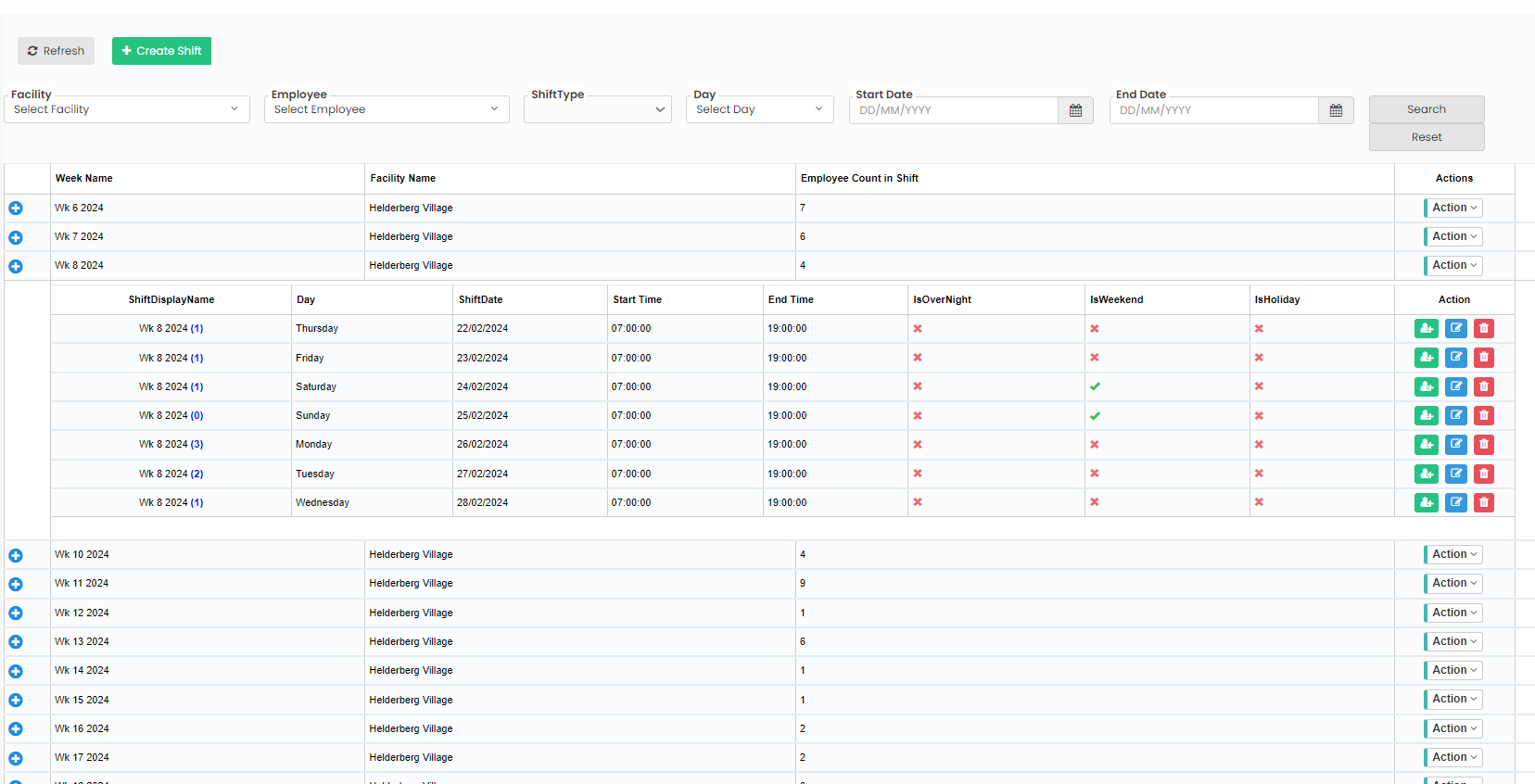The height and width of the screenshot is (784, 1535).
Task: Click the Search button
Action: click(1426, 109)
